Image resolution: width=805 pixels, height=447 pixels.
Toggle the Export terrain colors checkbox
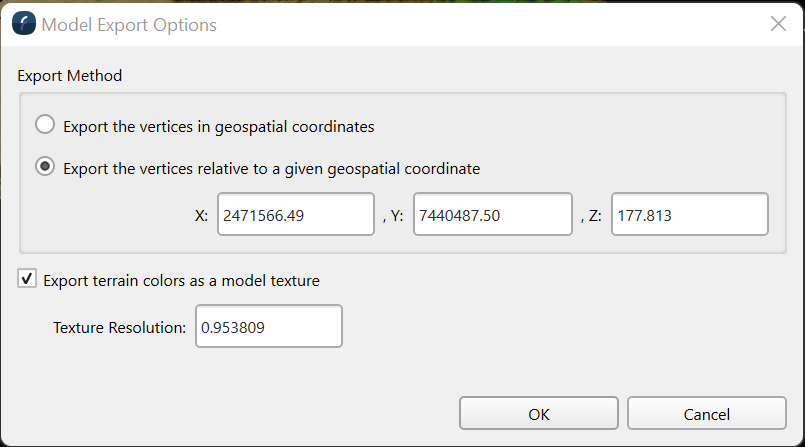click(27, 280)
